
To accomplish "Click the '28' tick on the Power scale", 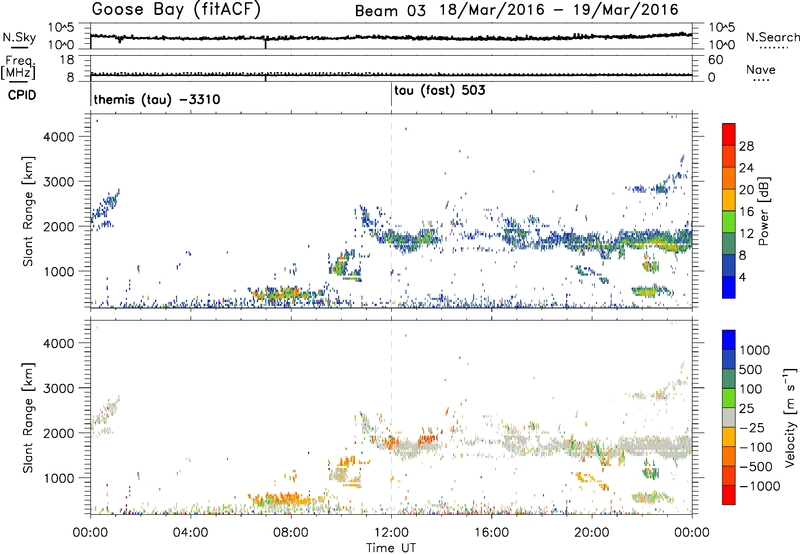I will coord(746,146).
